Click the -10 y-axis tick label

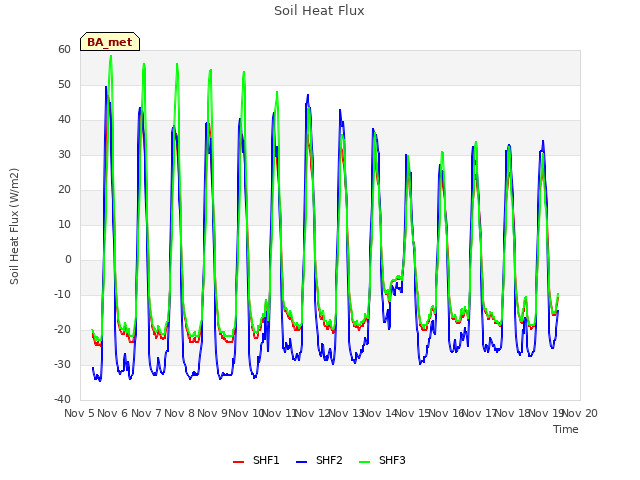click(x=62, y=294)
